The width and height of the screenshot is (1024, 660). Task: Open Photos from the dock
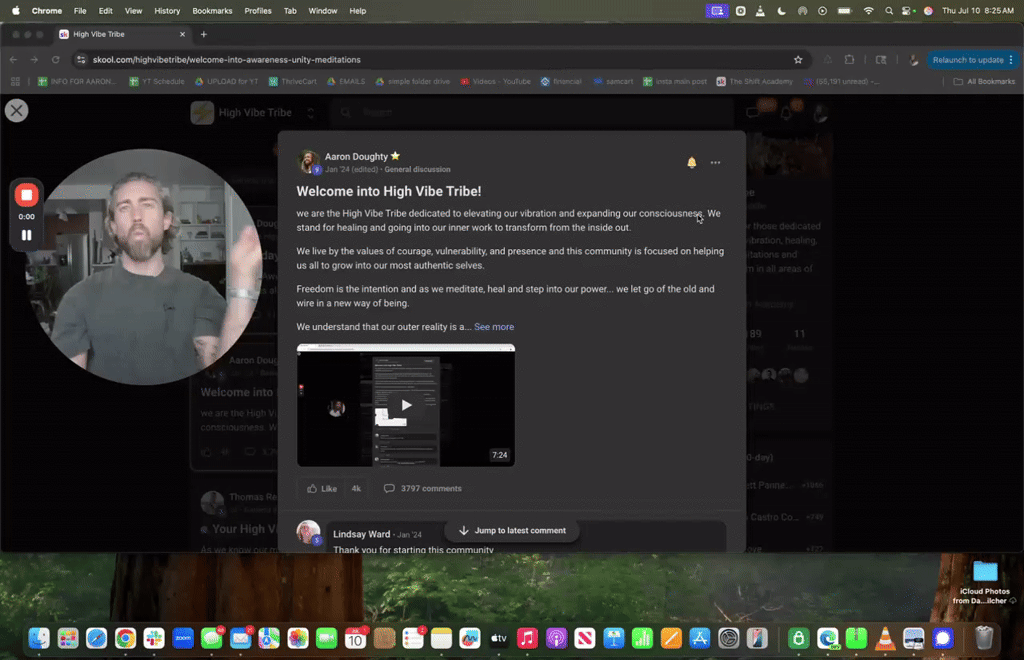point(298,638)
